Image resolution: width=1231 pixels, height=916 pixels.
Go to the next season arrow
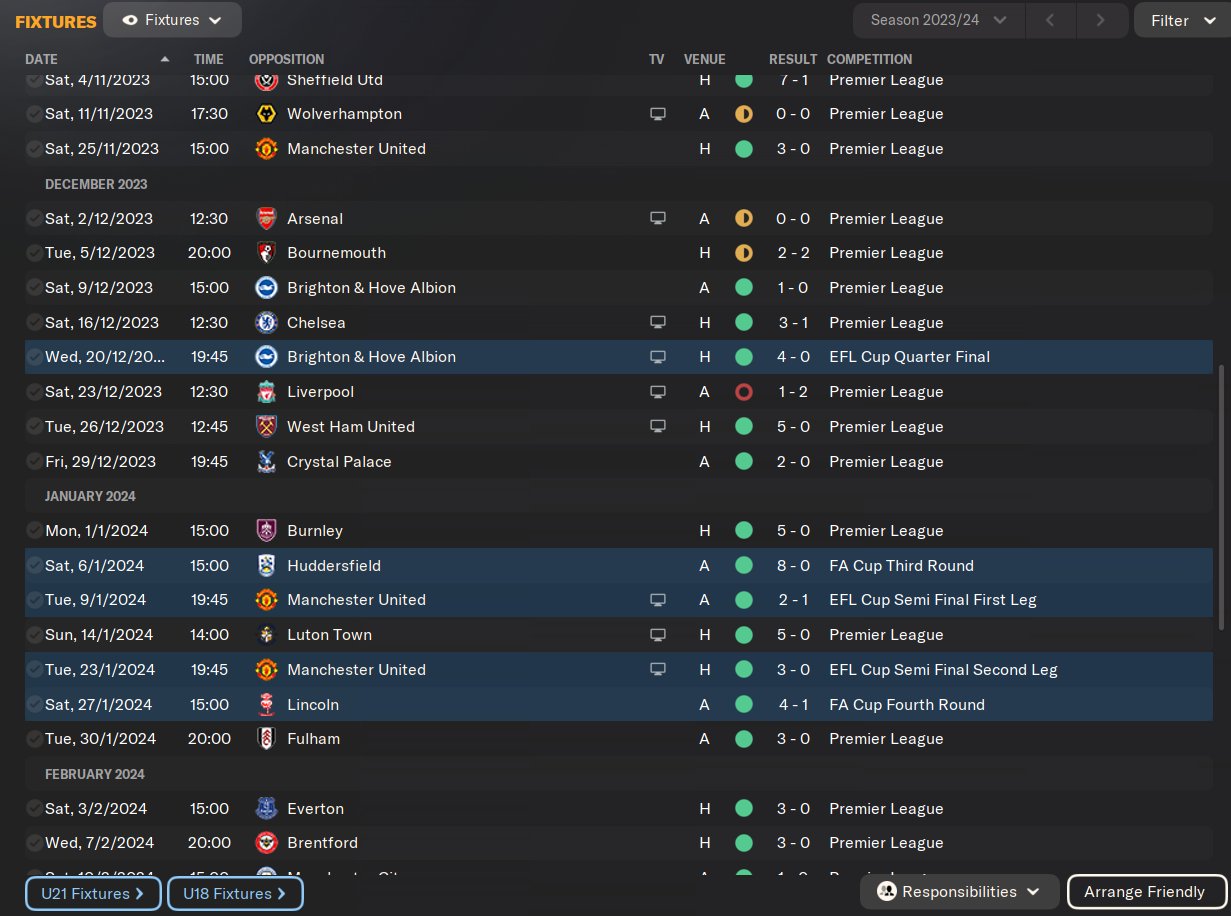pos(1100,20)
